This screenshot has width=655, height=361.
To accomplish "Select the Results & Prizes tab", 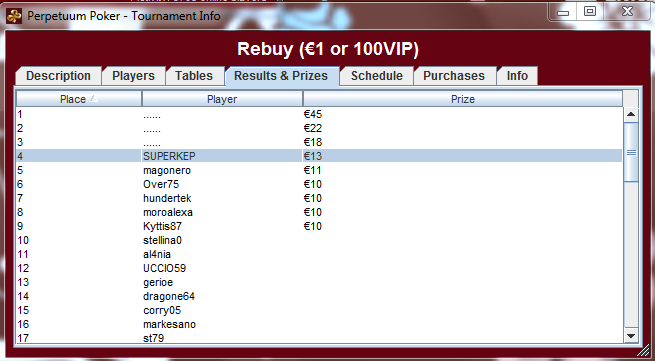I will (x=281, y=76).
